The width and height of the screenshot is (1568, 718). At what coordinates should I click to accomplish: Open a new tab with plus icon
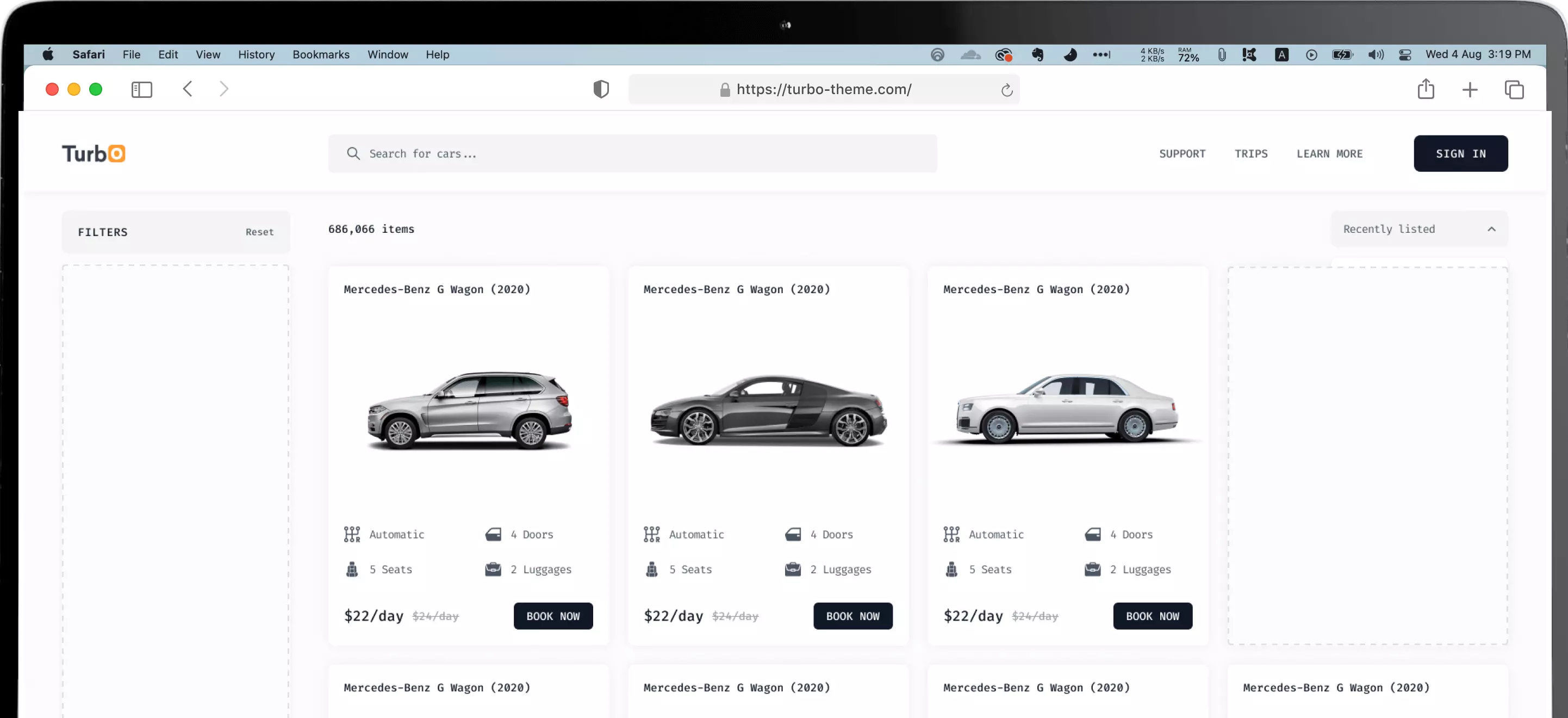[1470, 90]
